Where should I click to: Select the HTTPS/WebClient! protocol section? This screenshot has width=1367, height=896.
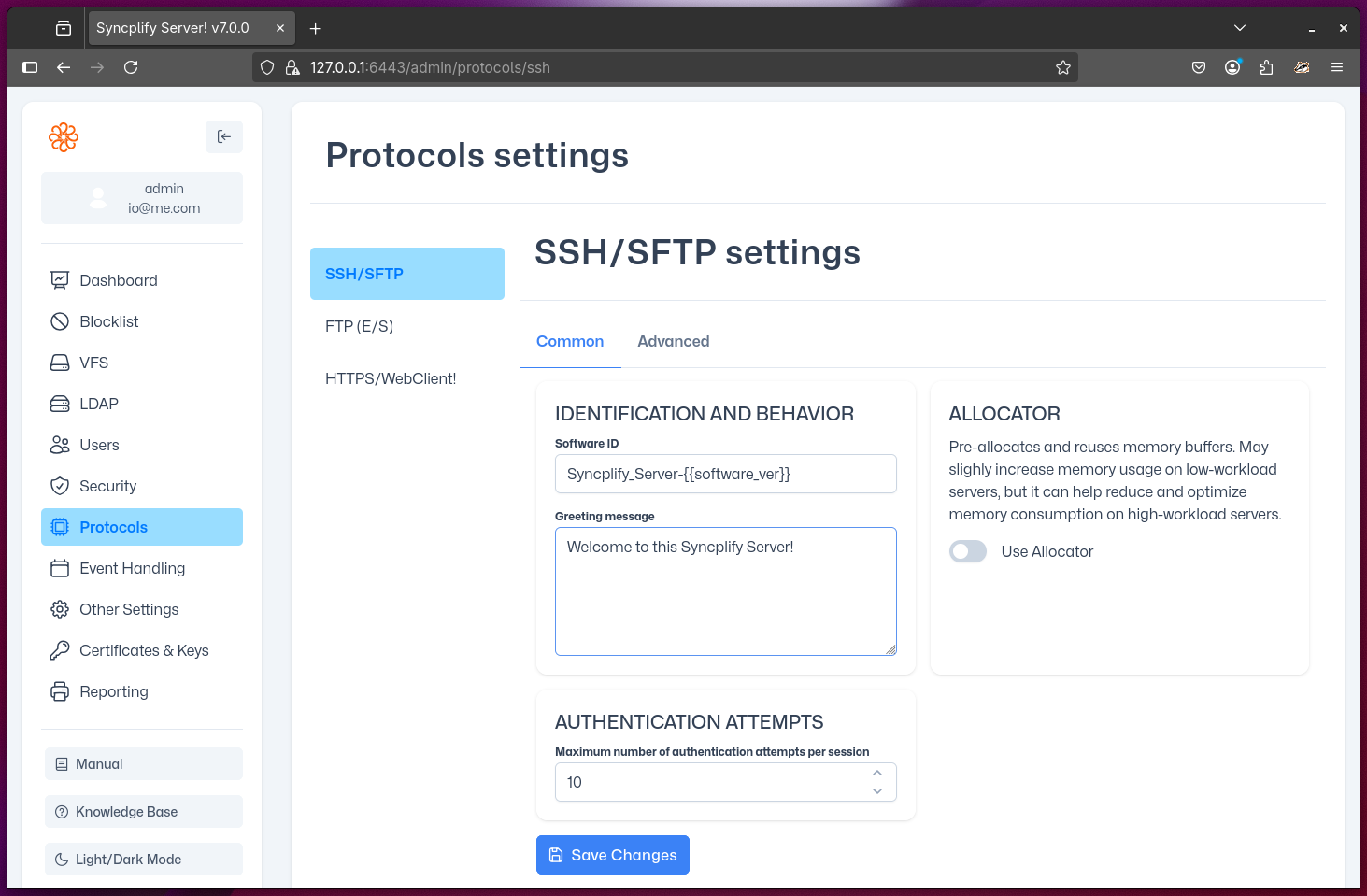391,378
